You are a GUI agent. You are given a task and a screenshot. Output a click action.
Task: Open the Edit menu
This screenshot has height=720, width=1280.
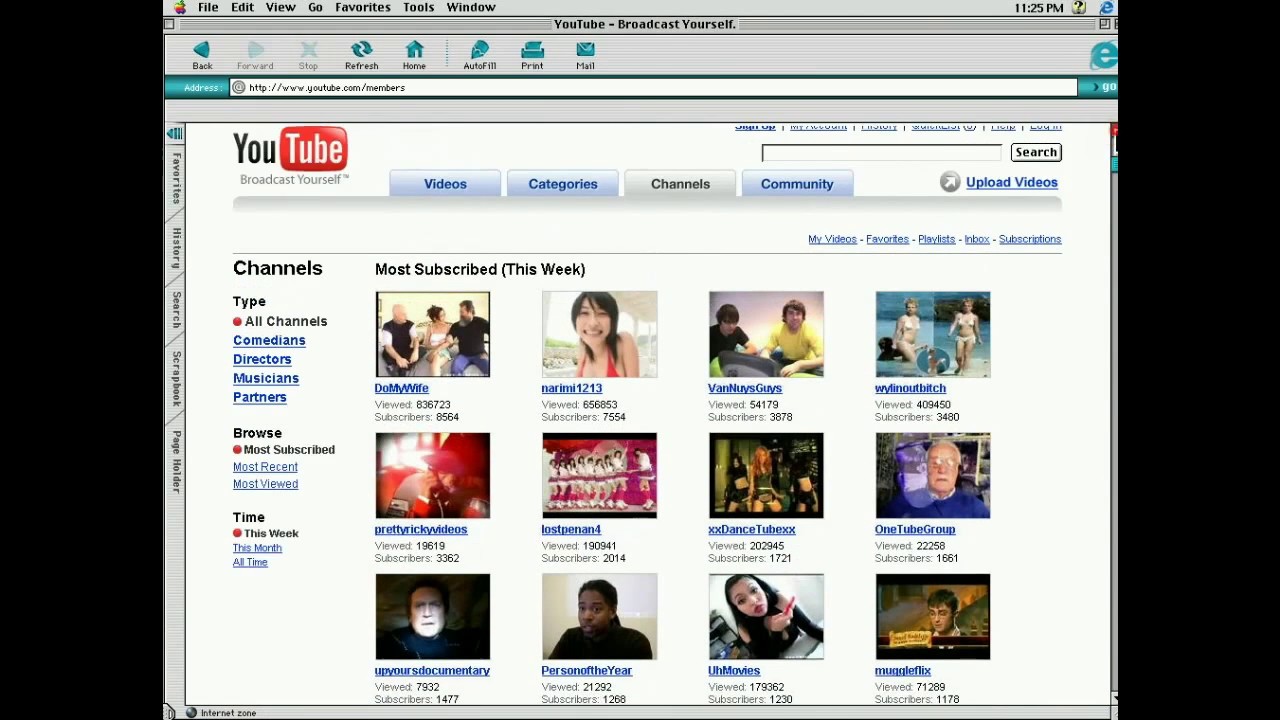[x=243, y=7]
